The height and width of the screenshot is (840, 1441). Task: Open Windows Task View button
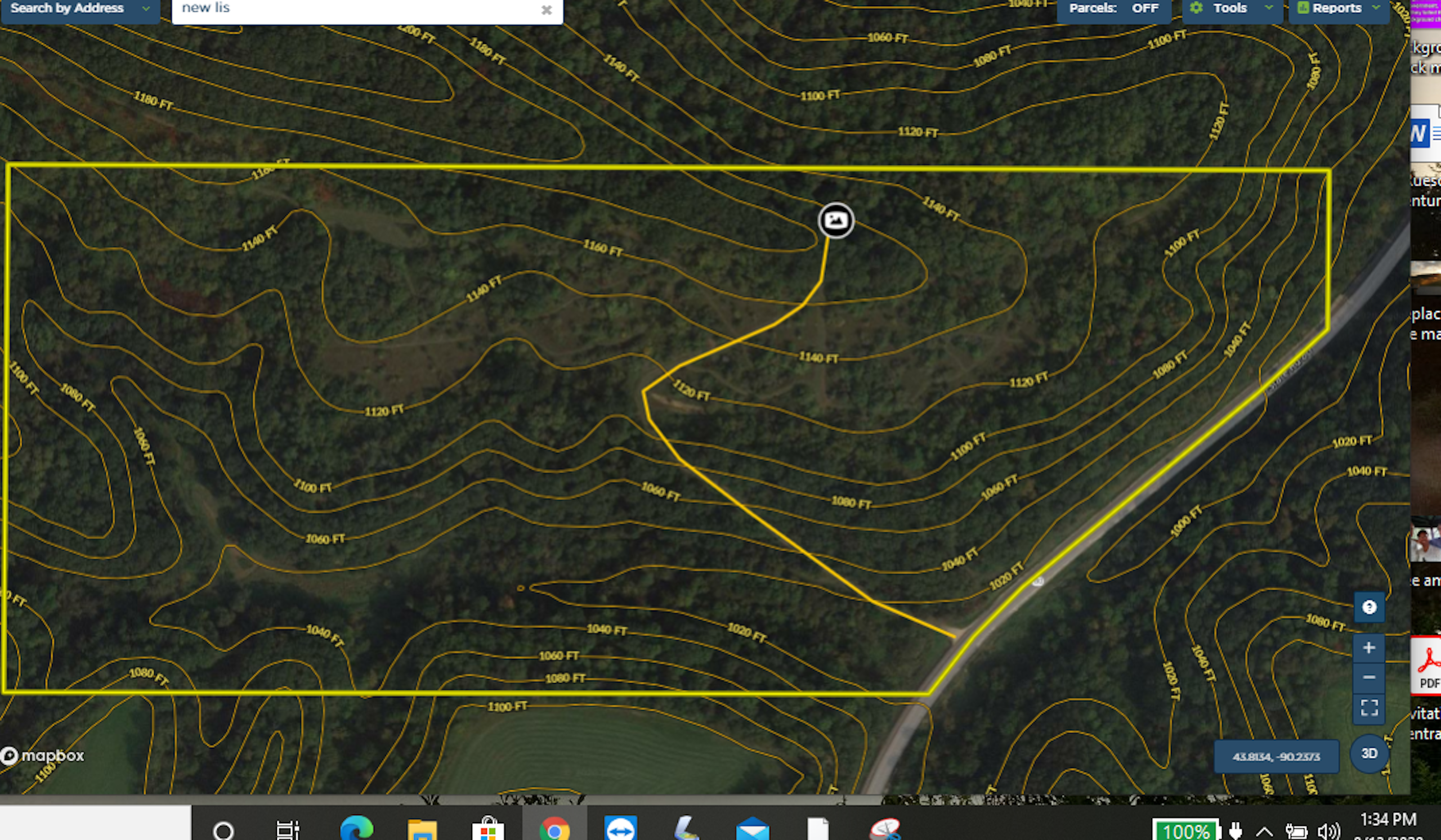(288, 830)
